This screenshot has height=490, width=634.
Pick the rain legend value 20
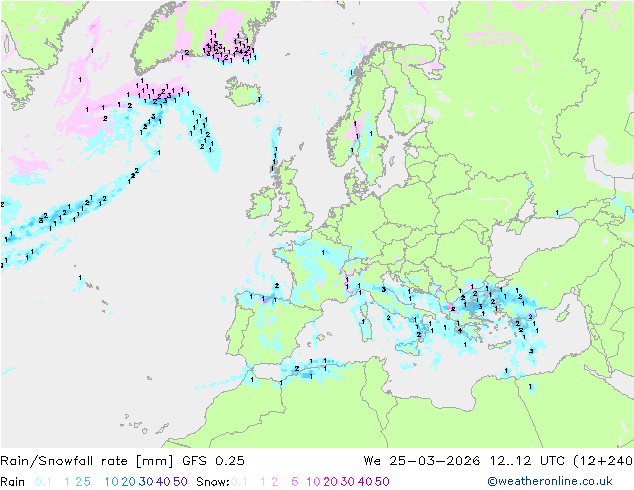click(x=128, y=482)
